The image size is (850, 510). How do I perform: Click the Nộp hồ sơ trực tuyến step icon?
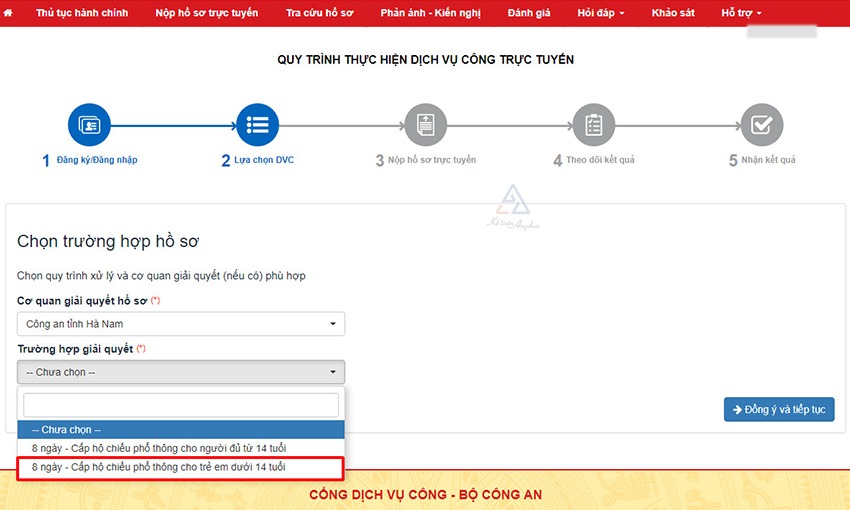click(x=425, y=125)
